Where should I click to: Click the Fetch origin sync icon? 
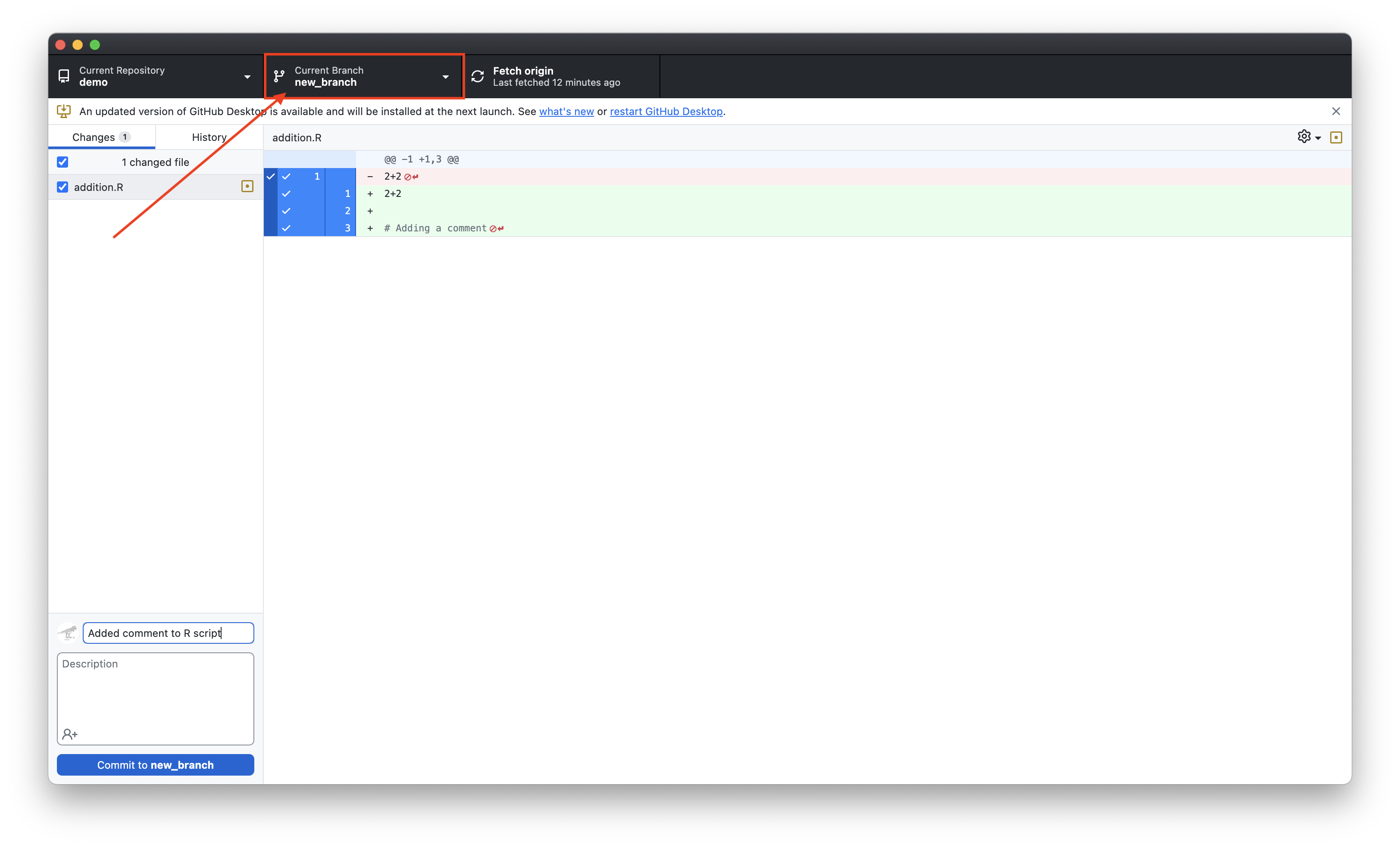[478, 76]
